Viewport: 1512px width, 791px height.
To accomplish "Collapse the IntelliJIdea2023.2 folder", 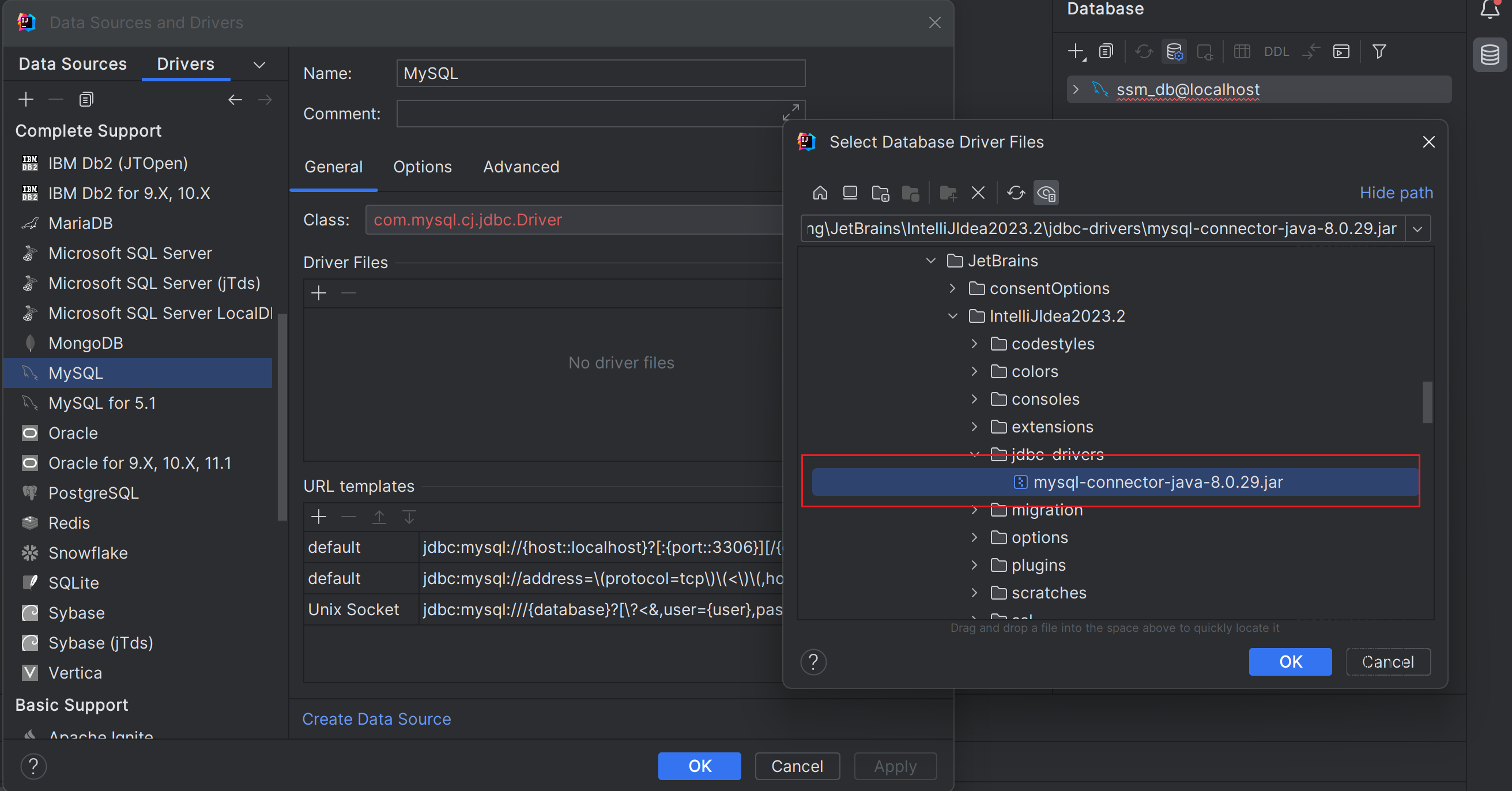I will tap(953, 316).
